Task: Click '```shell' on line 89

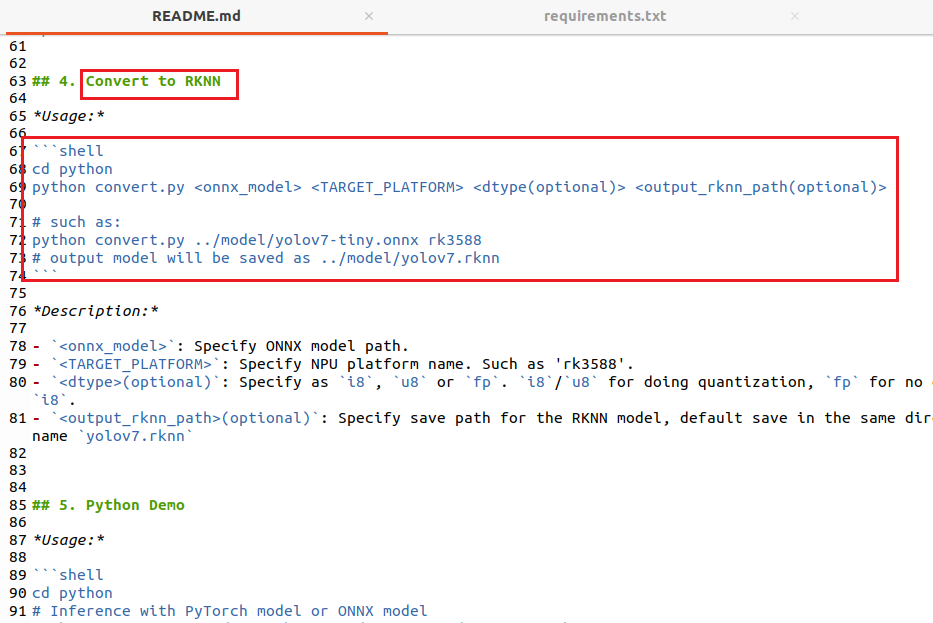Action: [x=68, y=575]
